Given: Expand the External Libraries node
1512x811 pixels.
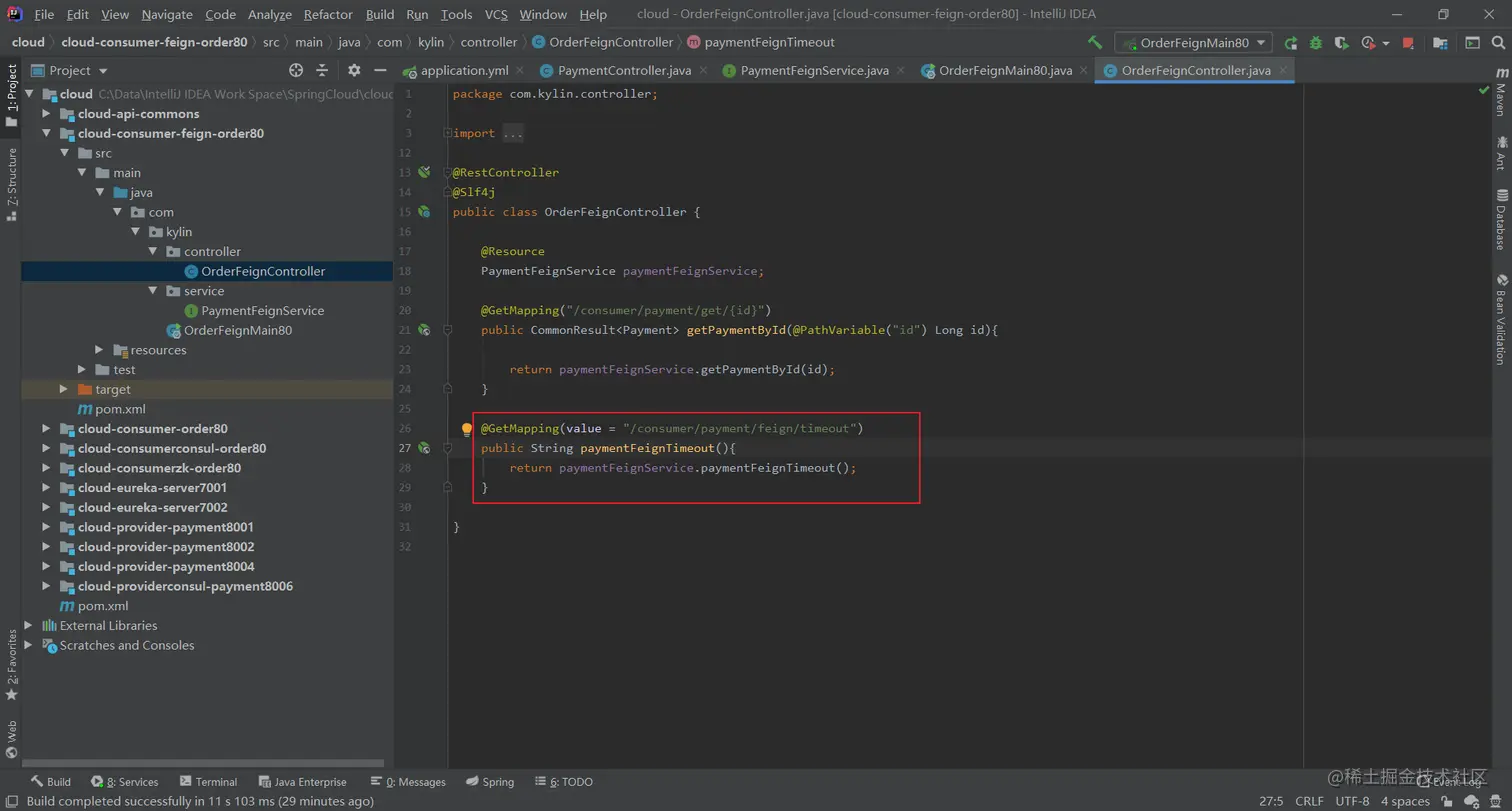Looking at the screenshot, I should point(28,625).
